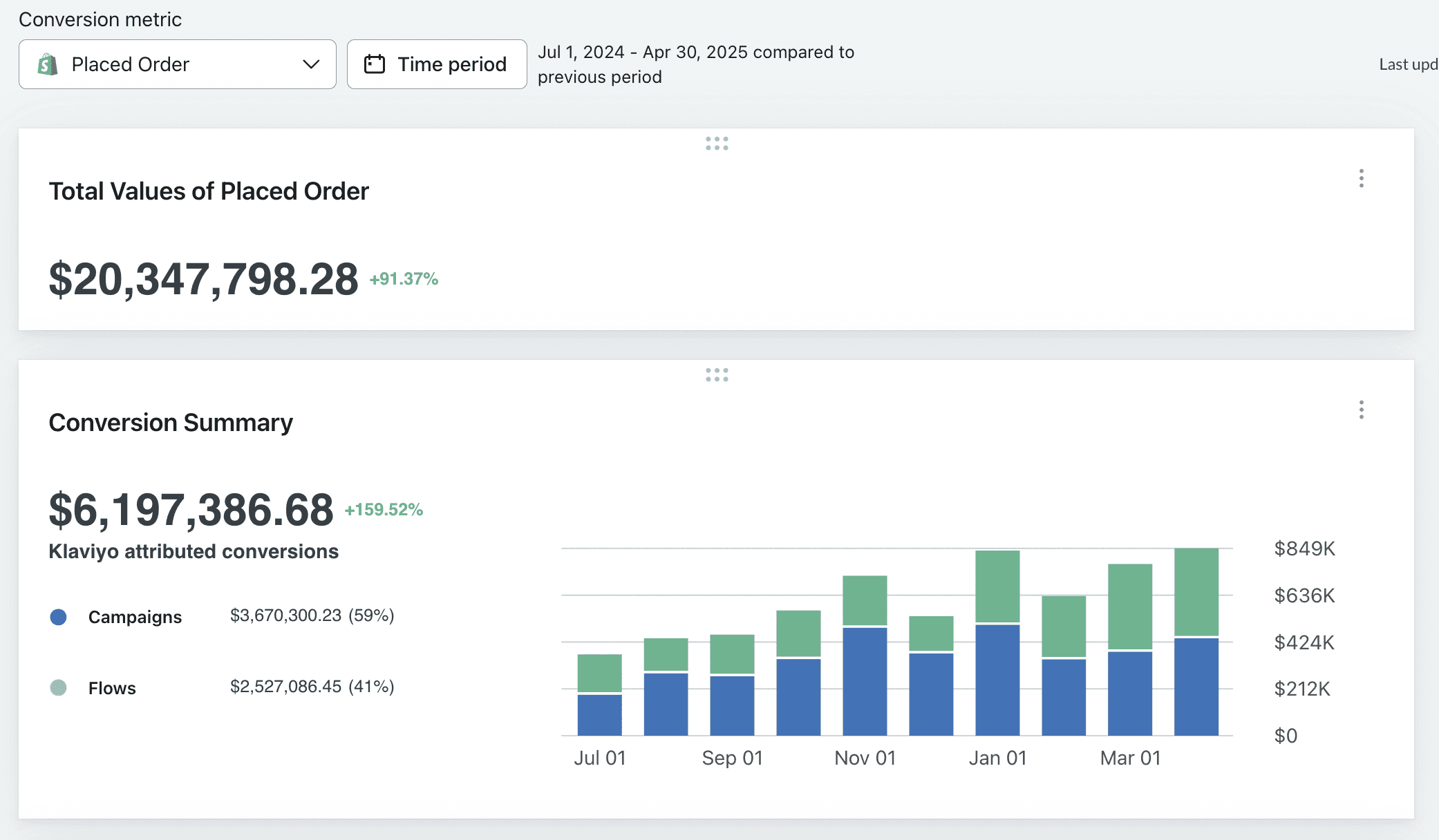Click the Time period button

point(437,64)
